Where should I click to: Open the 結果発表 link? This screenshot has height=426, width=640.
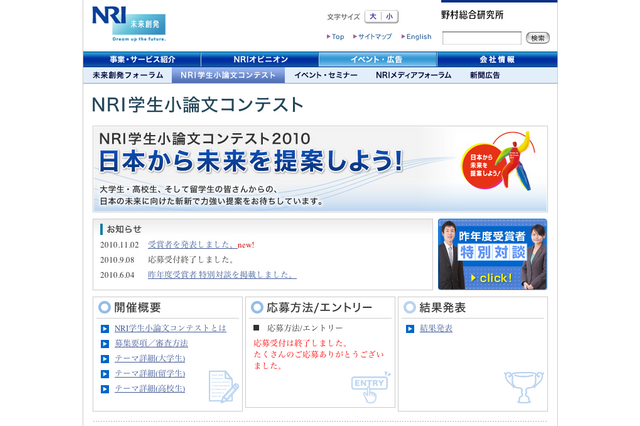(436, 328)
